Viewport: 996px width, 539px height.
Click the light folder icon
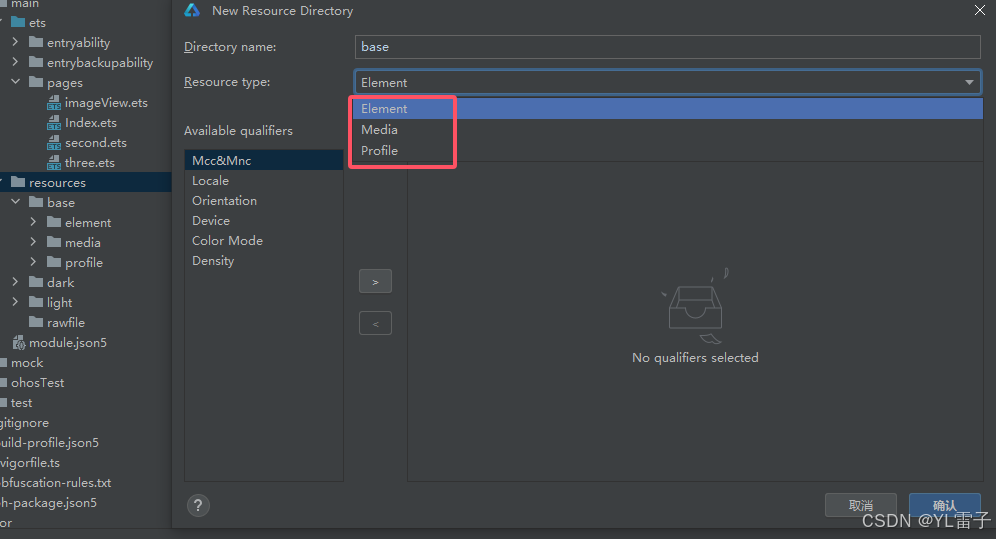click(x=36, y=303)
